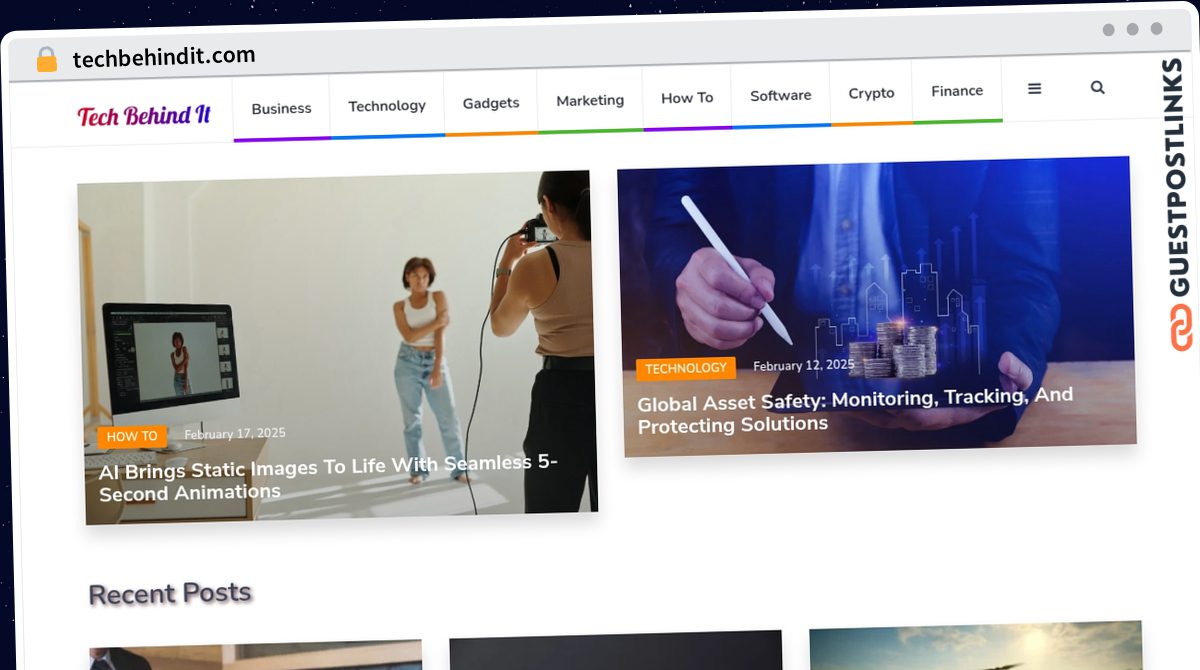Open the sky image recent post thumbnail
This screenshot has height=670, width=1200.
click(x=976, y=646)
